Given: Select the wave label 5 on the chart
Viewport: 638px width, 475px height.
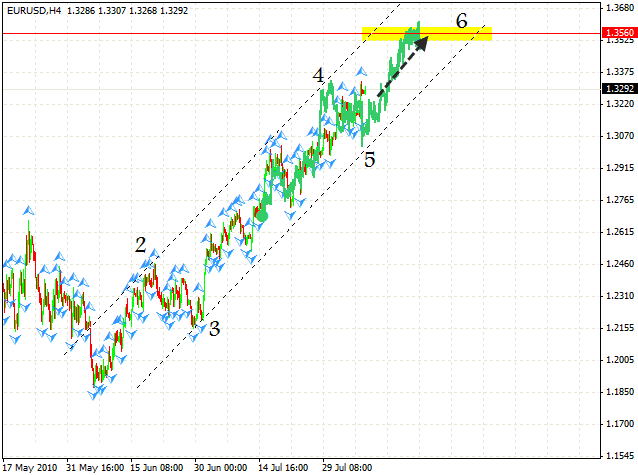Looking at the screenshot, I should pos(369,160).
